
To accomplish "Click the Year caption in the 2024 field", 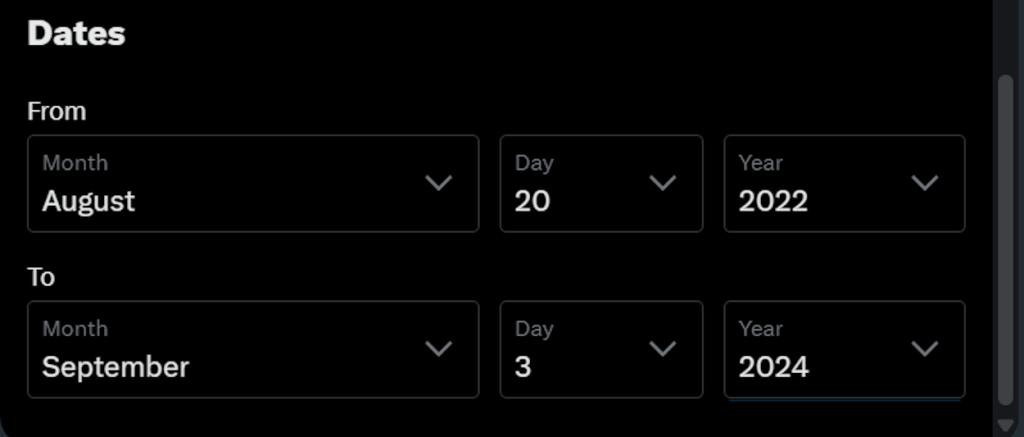I will (760, 328).
